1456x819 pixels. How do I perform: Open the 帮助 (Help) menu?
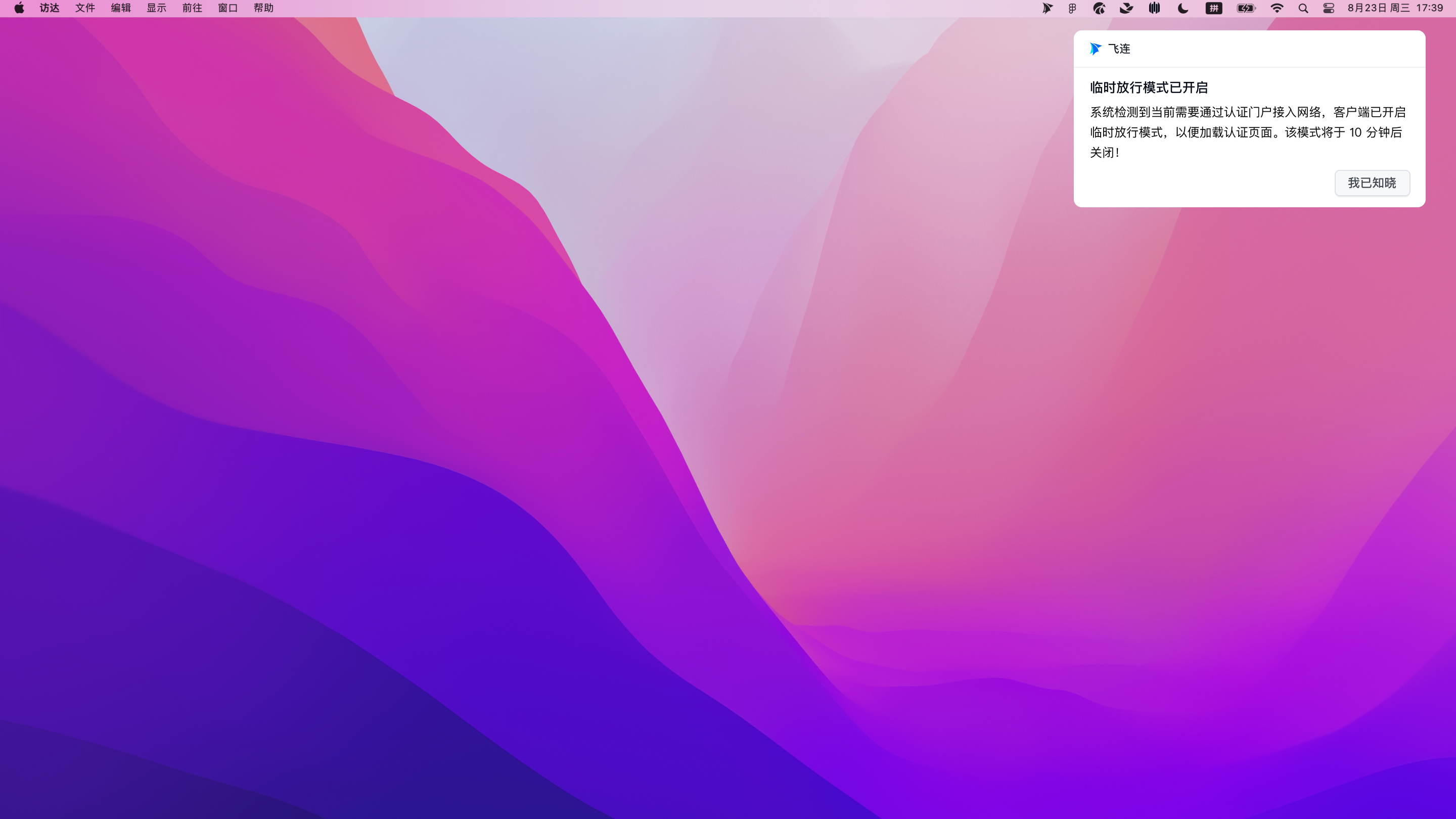pyautogui.click(x=263, y=8)
